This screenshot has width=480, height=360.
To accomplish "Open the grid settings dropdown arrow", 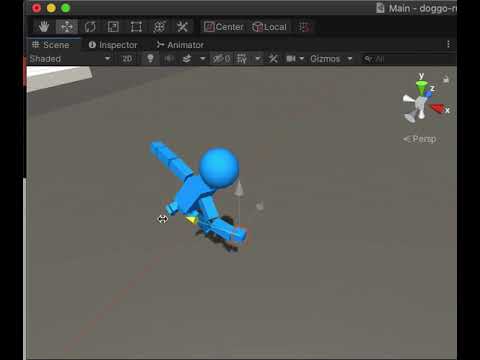I will pos(258,59).
